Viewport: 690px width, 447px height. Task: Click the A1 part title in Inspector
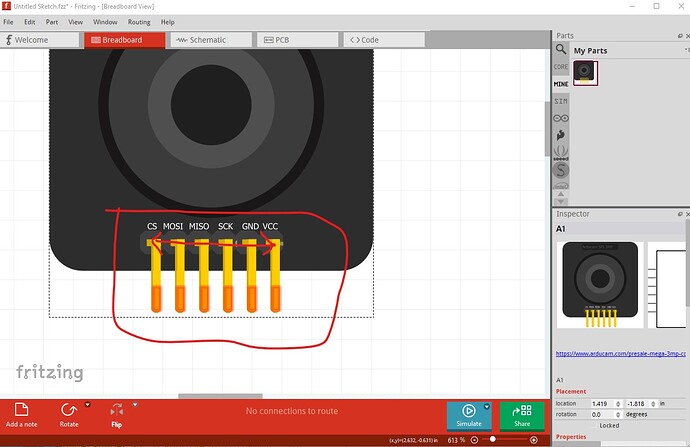coord(560,229)
